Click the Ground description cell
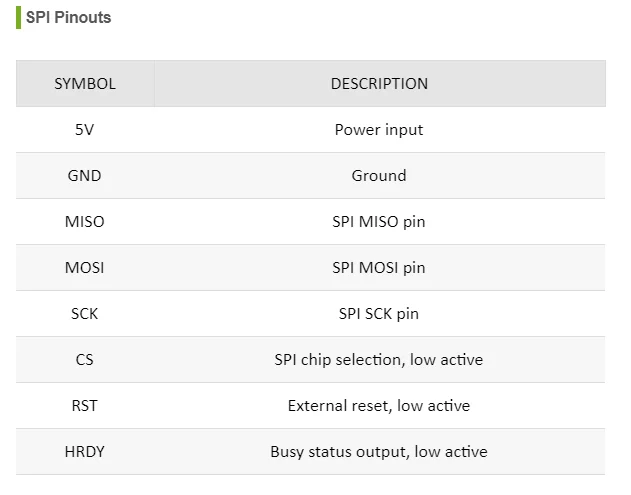This screenshot has height=495, width=631. point(379,176)
